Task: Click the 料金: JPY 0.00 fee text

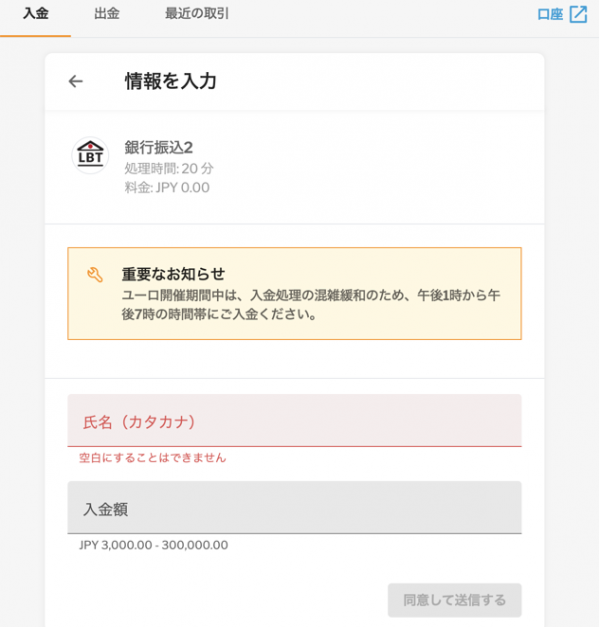Action: point(167,187)
